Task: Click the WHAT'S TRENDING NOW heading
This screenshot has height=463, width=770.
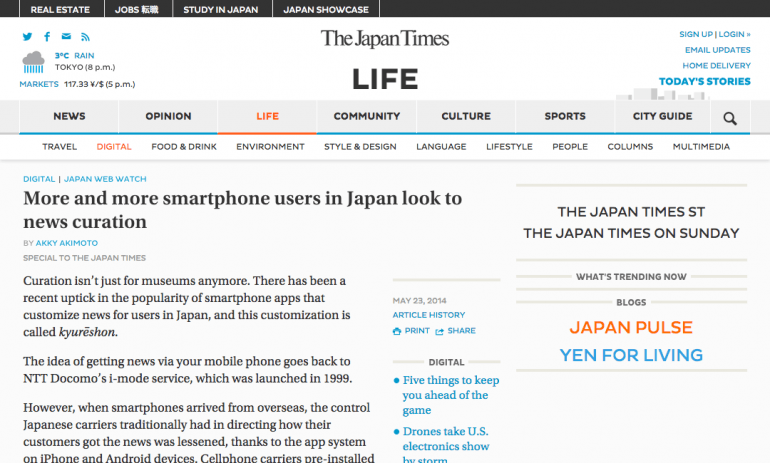Action: [x=631, y=277]
